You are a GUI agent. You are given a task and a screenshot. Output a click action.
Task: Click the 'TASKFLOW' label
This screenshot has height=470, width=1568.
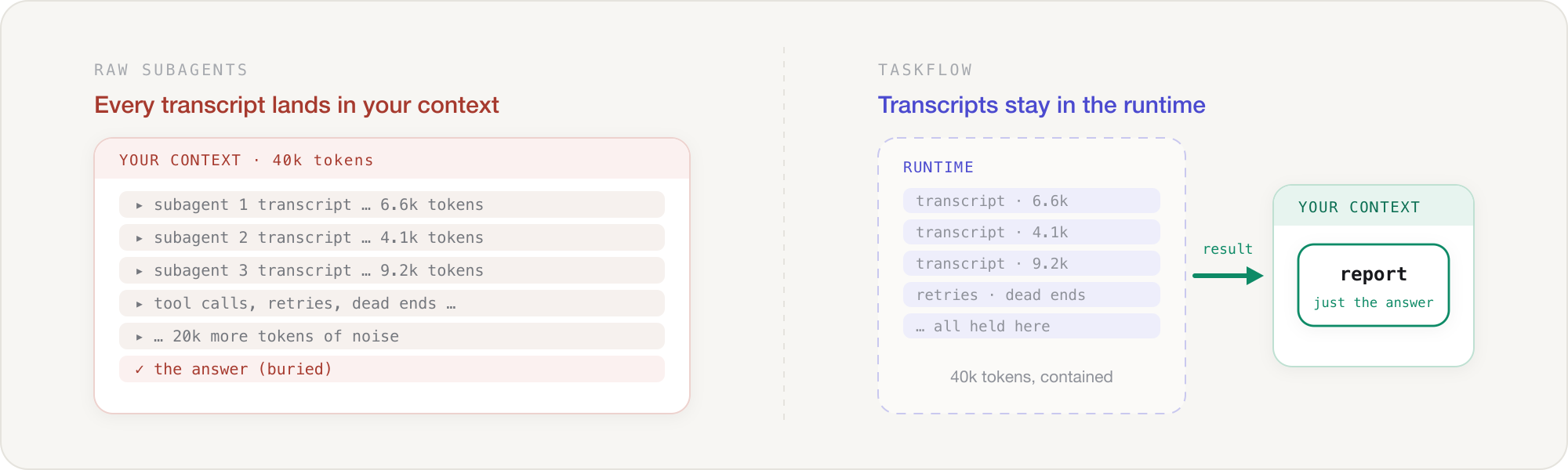point(925,70)
